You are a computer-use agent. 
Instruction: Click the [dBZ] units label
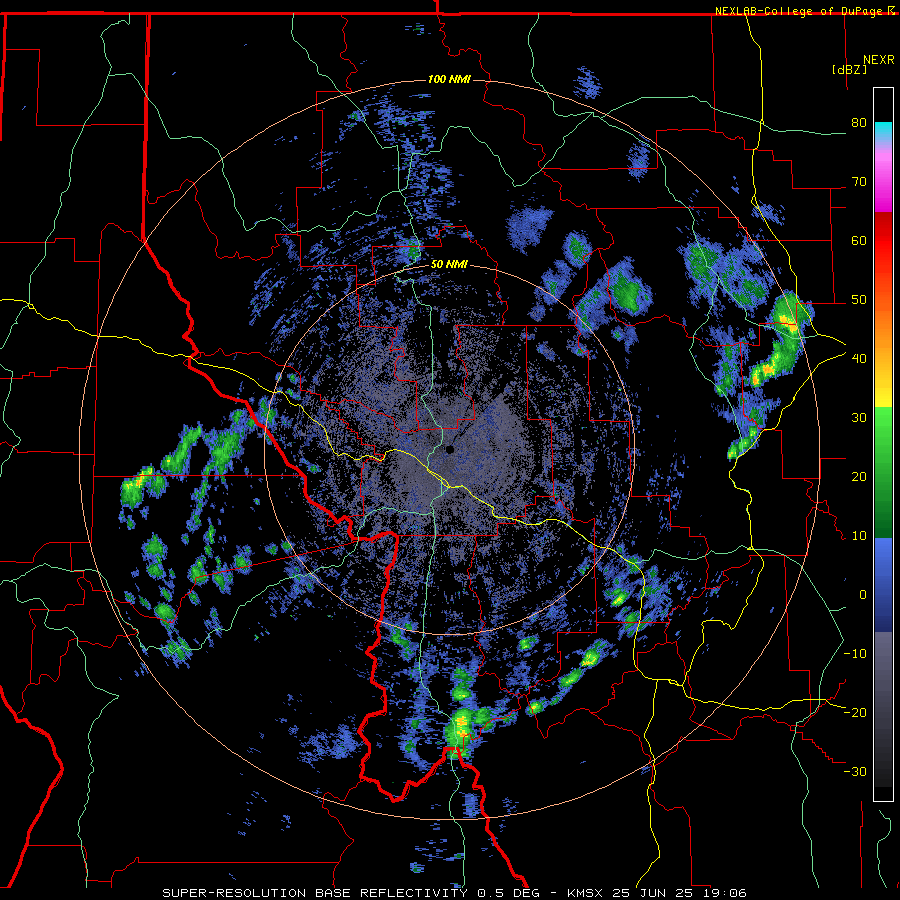pyautogui.click(x=849, y=69)
